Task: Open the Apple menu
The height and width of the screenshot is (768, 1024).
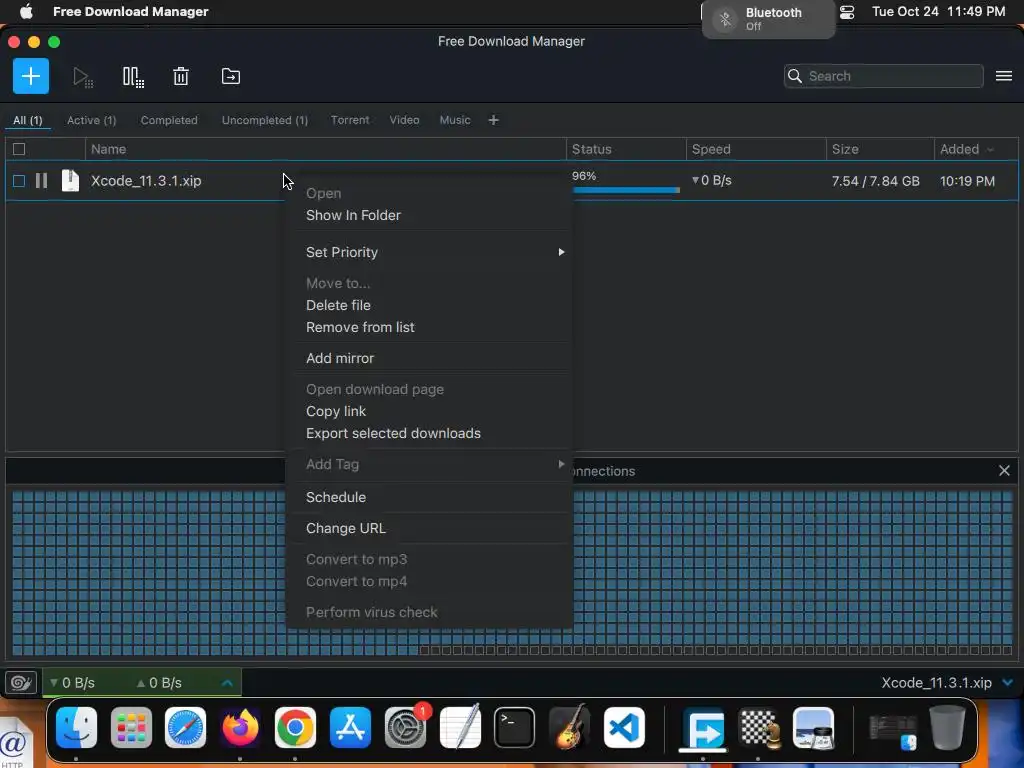Action: [x=26, y=12]
